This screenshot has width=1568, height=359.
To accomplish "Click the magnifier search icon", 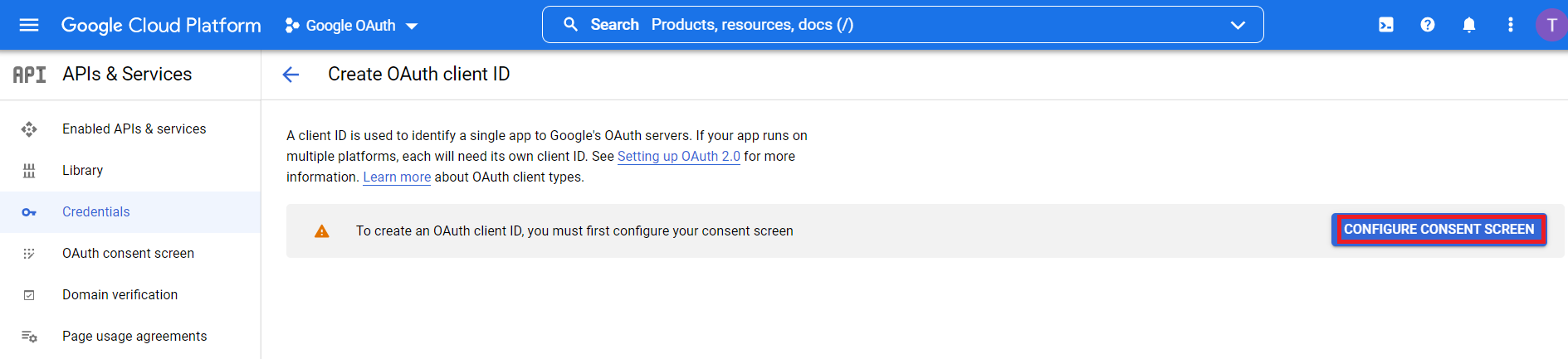I will (570, 25).
